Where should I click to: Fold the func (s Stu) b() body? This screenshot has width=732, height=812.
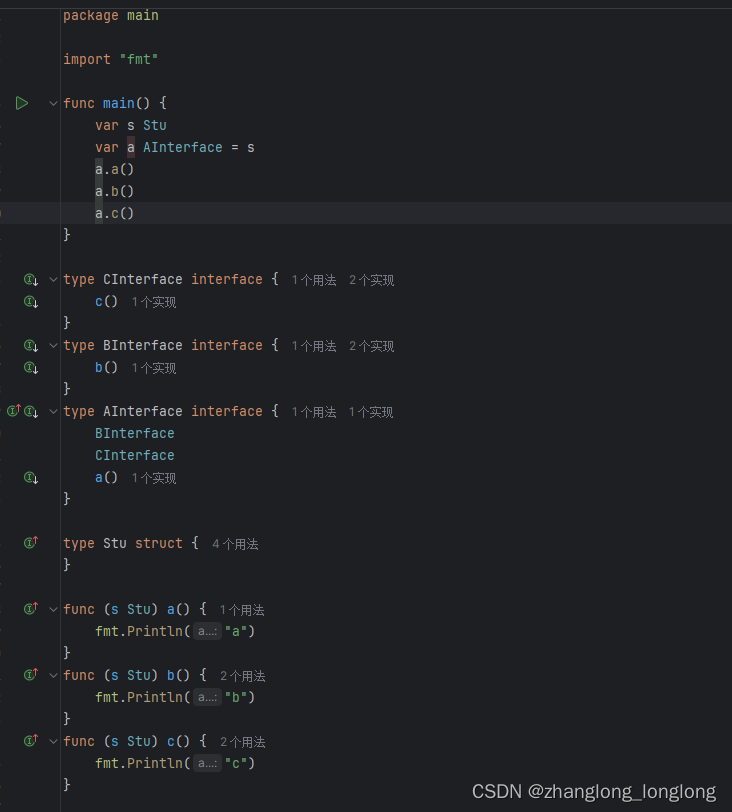(x=53, y=675)
